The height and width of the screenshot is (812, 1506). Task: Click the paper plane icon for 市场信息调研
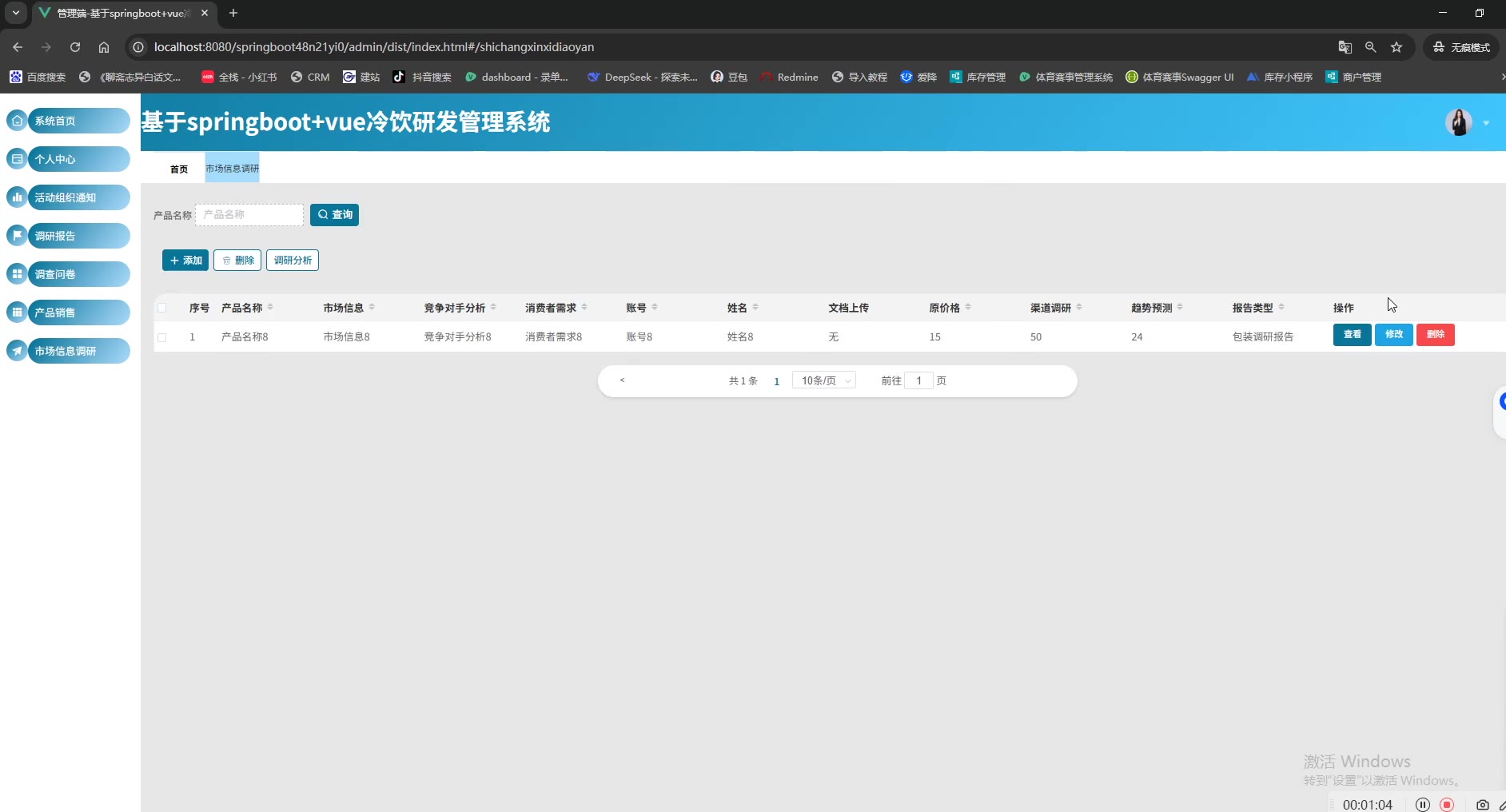17,351
